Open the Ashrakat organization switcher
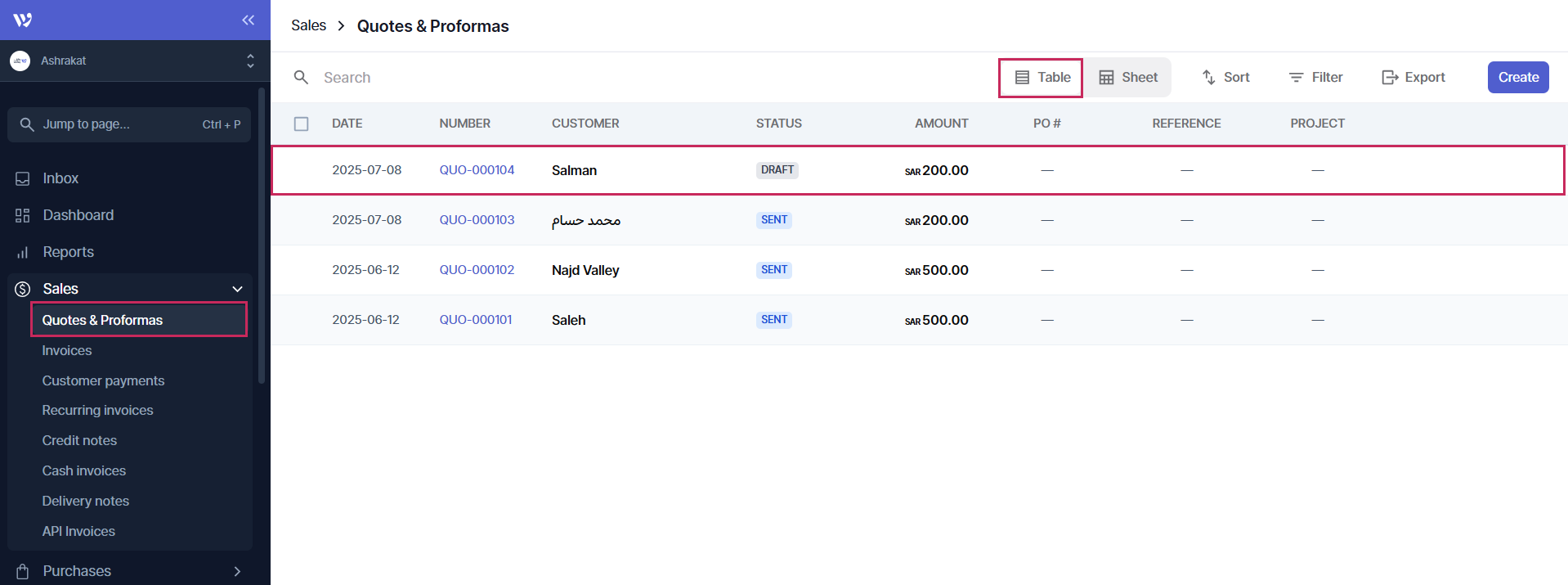Image resolution: width=1568 pixels, height=585 pixels. (131, 61)
